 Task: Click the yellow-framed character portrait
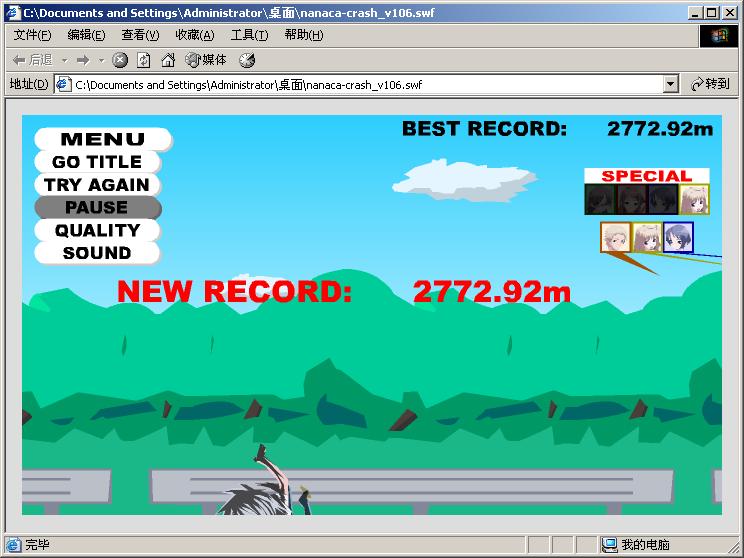coord(647,237)
